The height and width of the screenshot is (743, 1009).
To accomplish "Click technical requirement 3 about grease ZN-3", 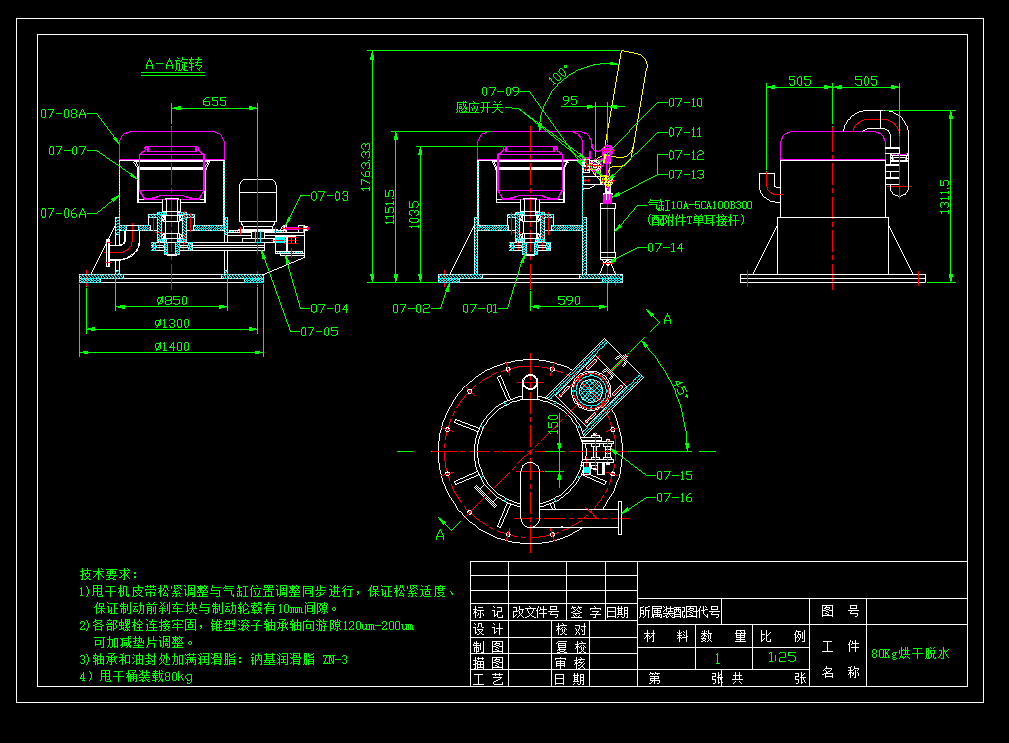I will (x=214, y=659).
